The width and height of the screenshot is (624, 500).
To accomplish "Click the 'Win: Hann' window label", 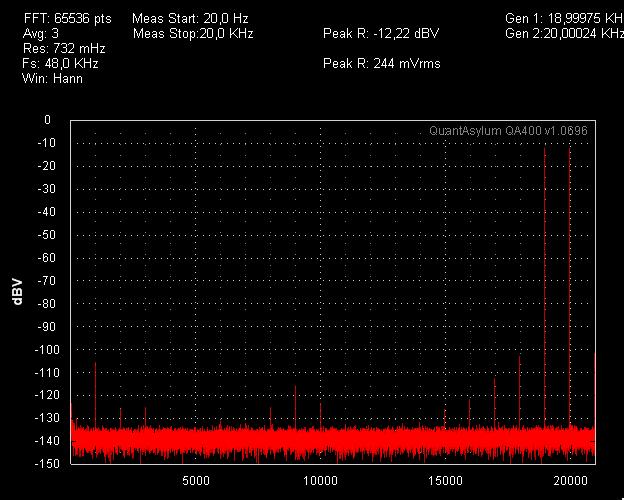I will click(x=53, y=79).
